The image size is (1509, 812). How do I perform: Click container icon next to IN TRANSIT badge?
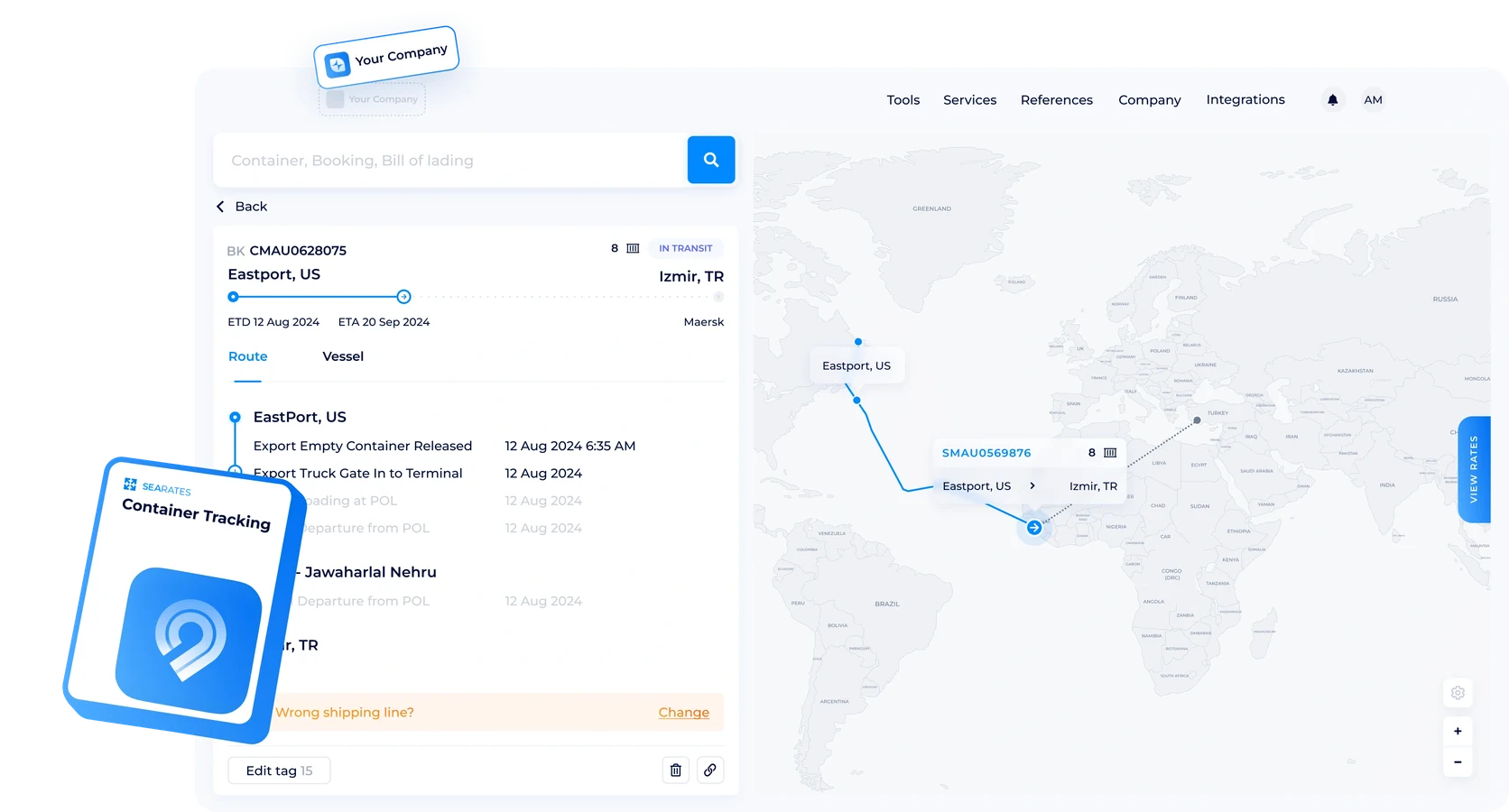(x=633, y=248)
